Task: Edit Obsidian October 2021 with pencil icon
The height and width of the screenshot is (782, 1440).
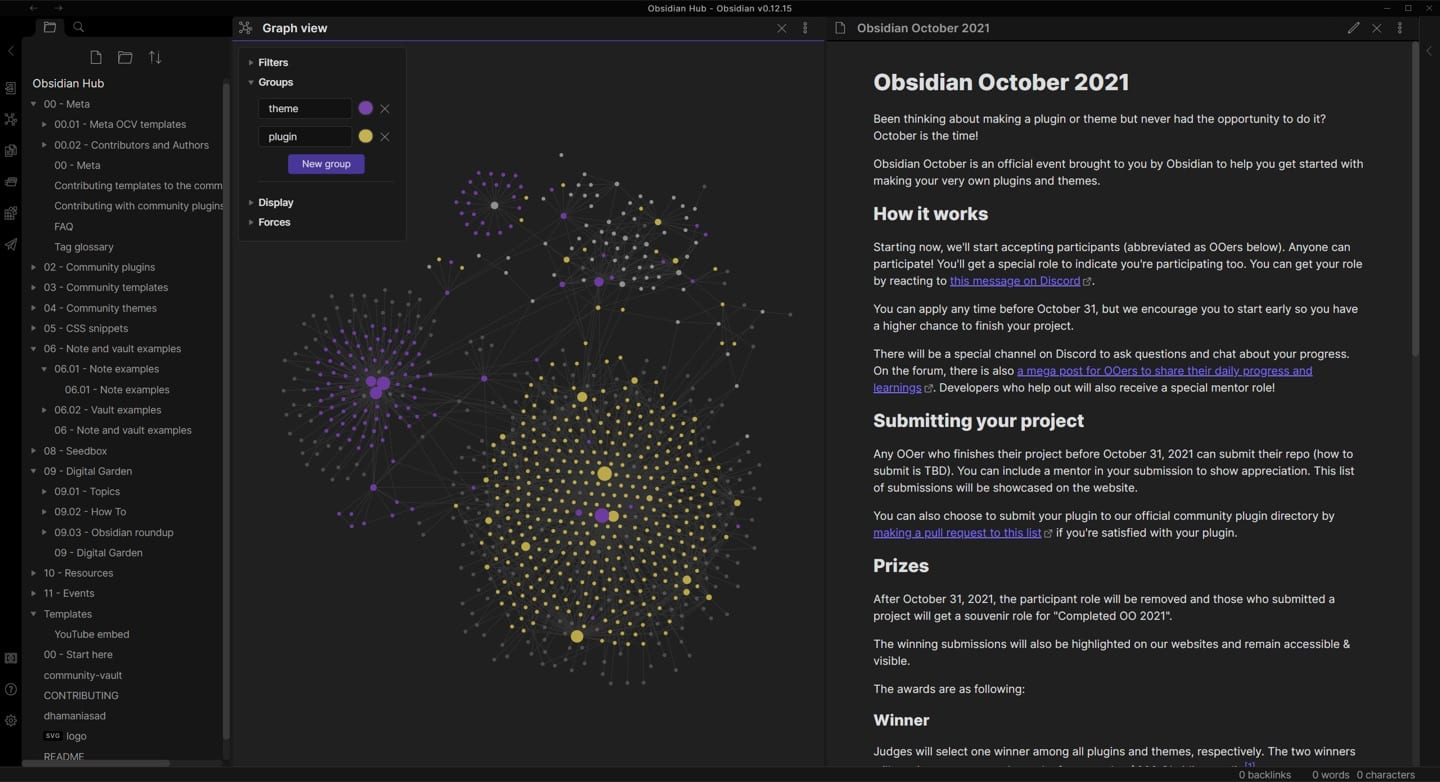Action: click(1353, 28)
